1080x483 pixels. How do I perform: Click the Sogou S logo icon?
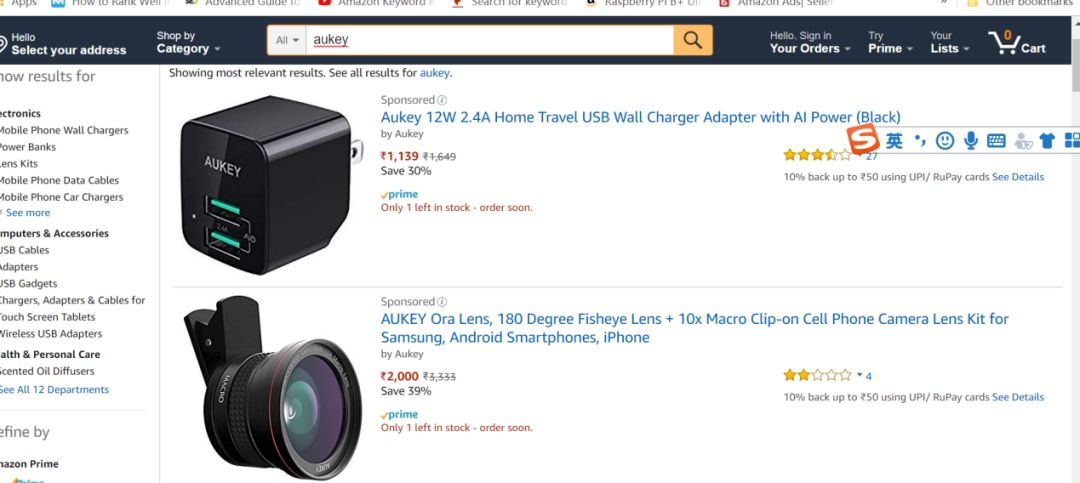(864, 140)
